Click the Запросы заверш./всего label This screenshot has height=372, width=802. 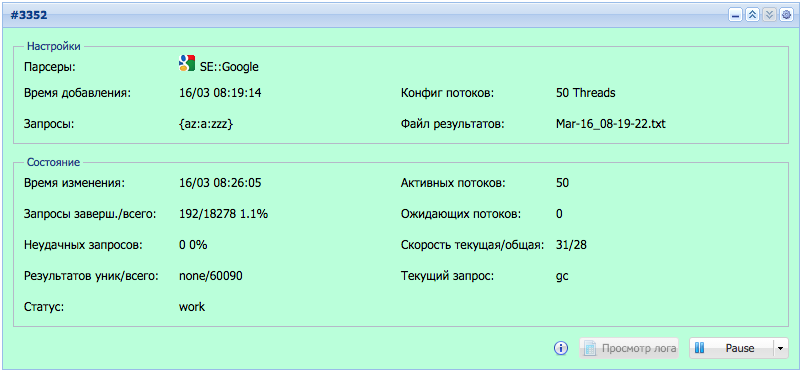90,214
